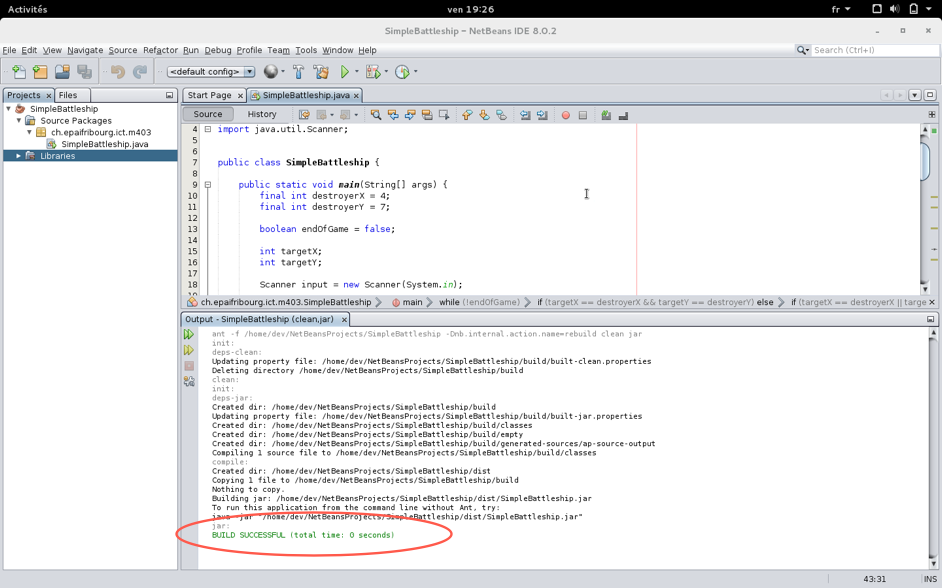The width and height of the screenshot is (942, 588).
Task: Click the system volume icon
Action: click(895, 9)
